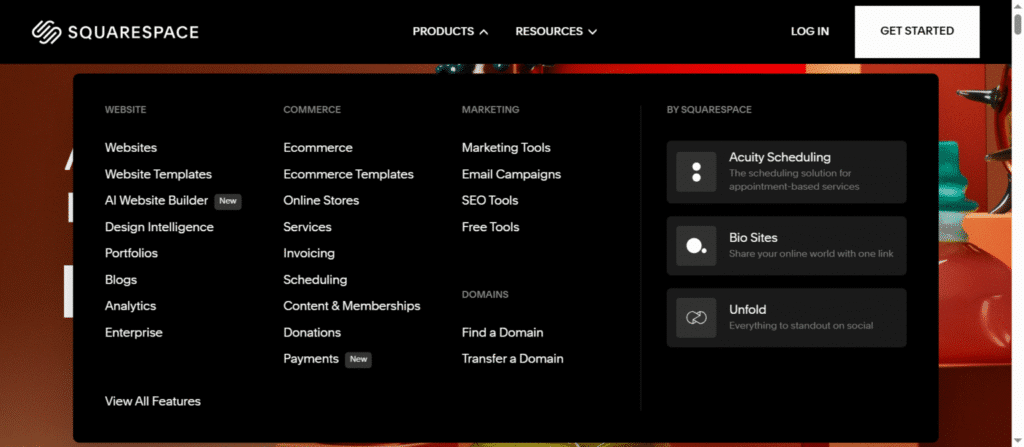Viewport: 1024px width, 447px height.
Task: Click View All Features link
Action: click(153, 401)
